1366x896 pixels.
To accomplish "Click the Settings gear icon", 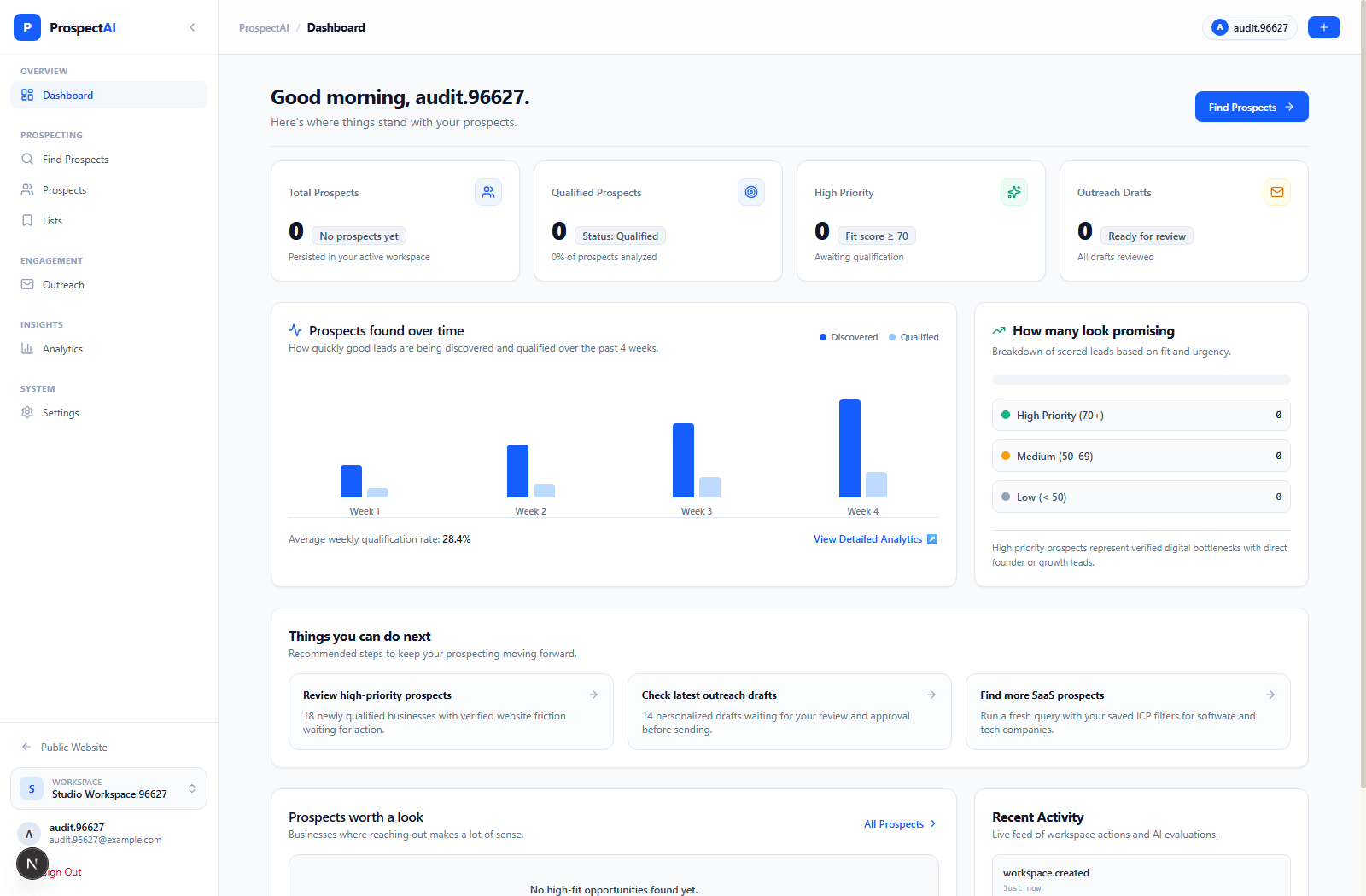I will pyautogui.click(x=27, y=412).
